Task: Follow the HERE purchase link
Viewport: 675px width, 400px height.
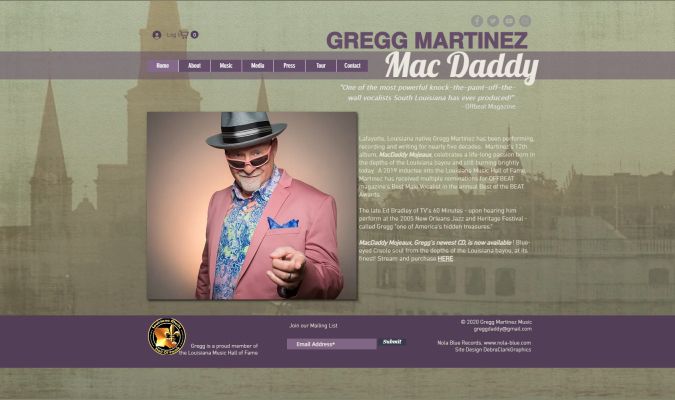Action: 445,259
